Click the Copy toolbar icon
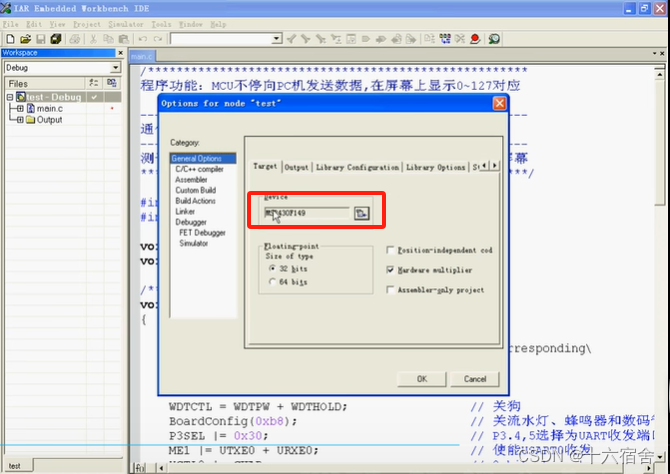The height and width of the screenshot is (474, 670). click(108, 39)
